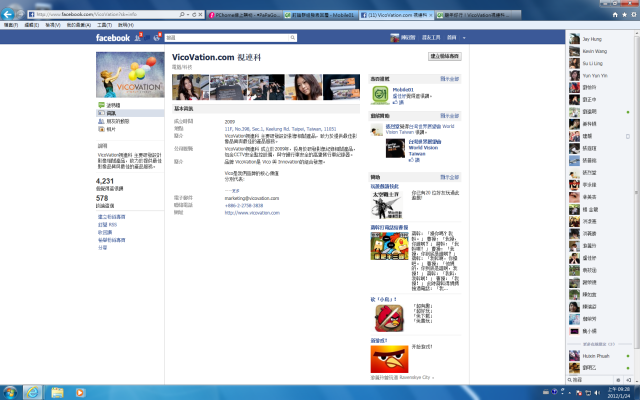Open the chat sidebar options gear icon
This screenshot has height=400, width=640.
click(x=618, y=380)
